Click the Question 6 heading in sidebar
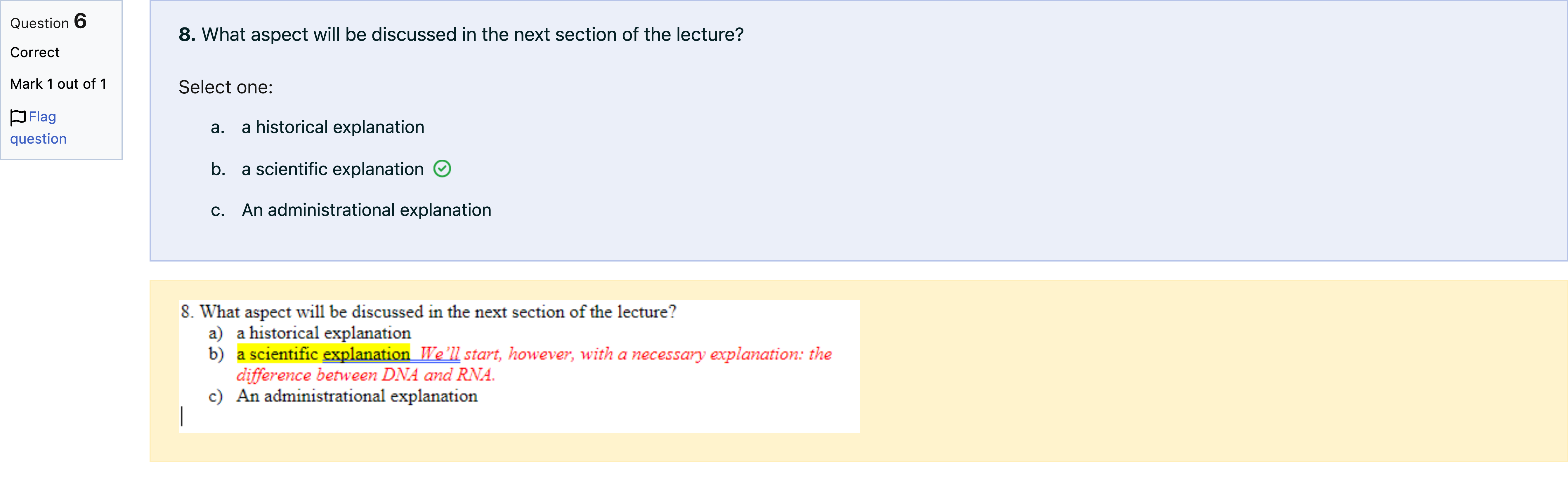 coord(49,22)
